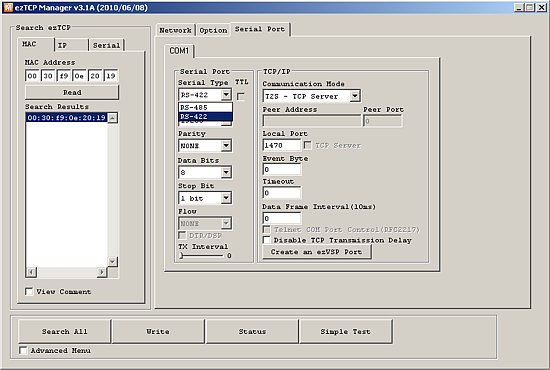Switch to the Network tab
Viewport: 550px width, 370px height.
tap(175, 30)
